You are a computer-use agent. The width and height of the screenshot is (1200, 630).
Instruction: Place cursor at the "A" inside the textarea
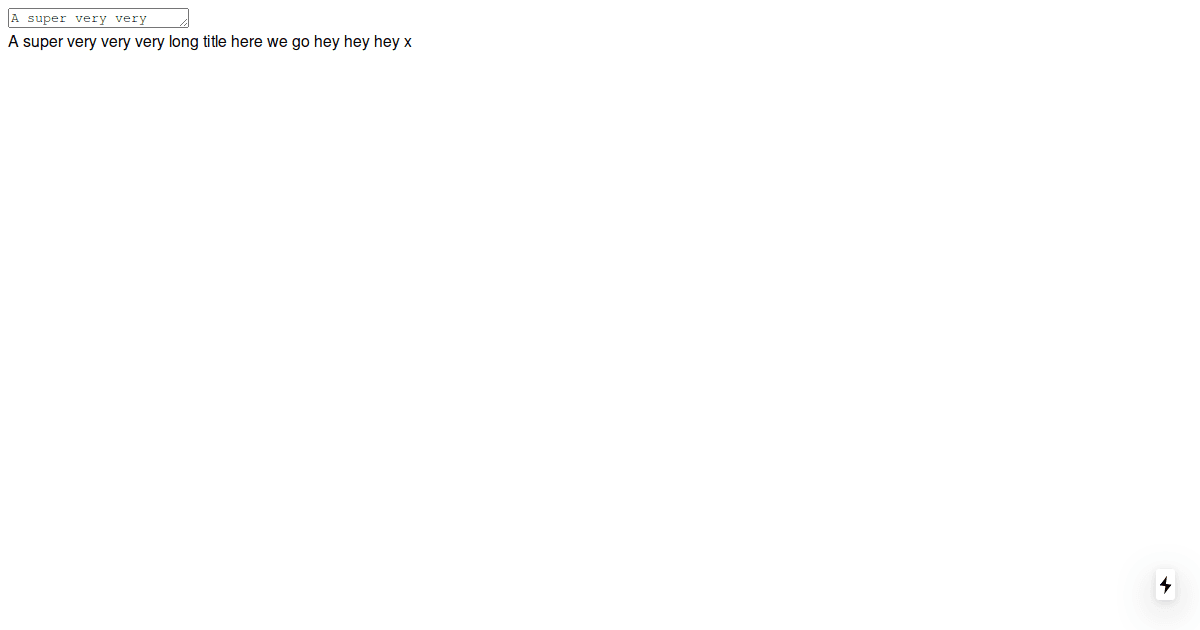point(15,19)
